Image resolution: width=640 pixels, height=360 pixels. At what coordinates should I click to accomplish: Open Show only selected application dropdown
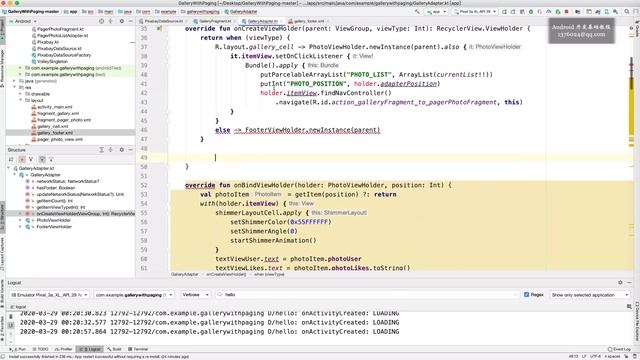[590, 295]
